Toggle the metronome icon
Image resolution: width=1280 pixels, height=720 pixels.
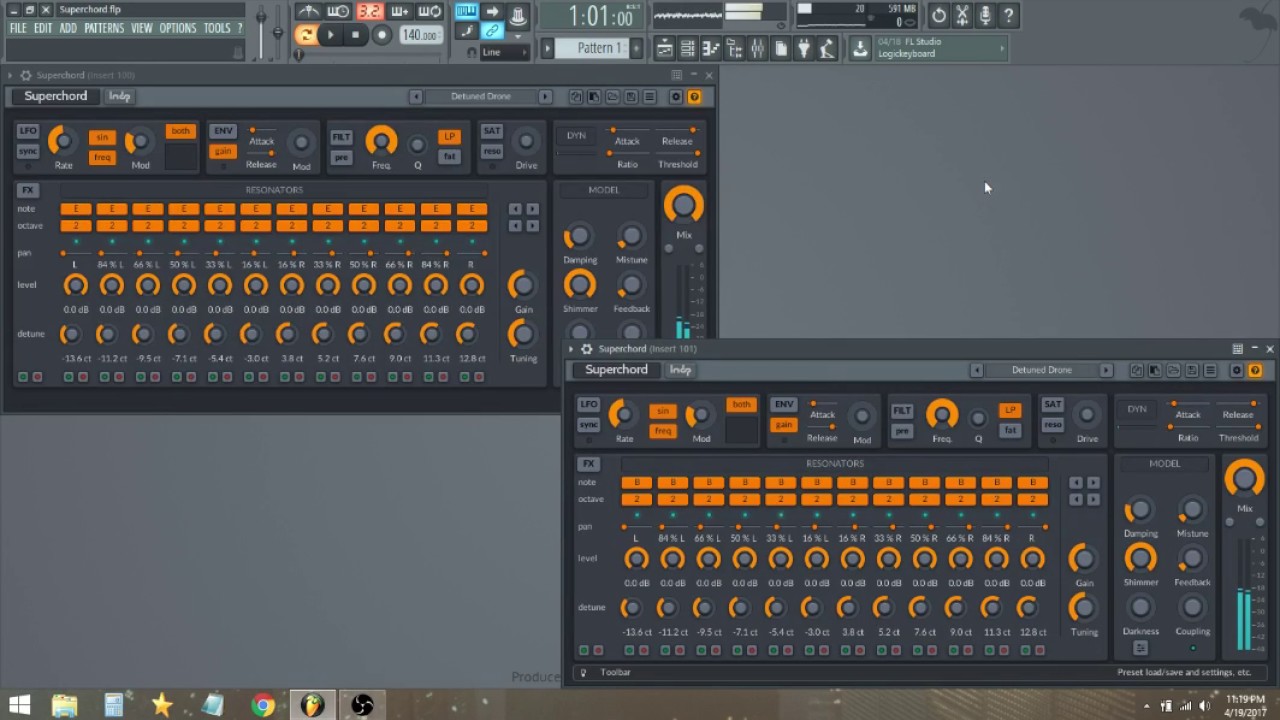pyautogui.click(x=309, y=12)
